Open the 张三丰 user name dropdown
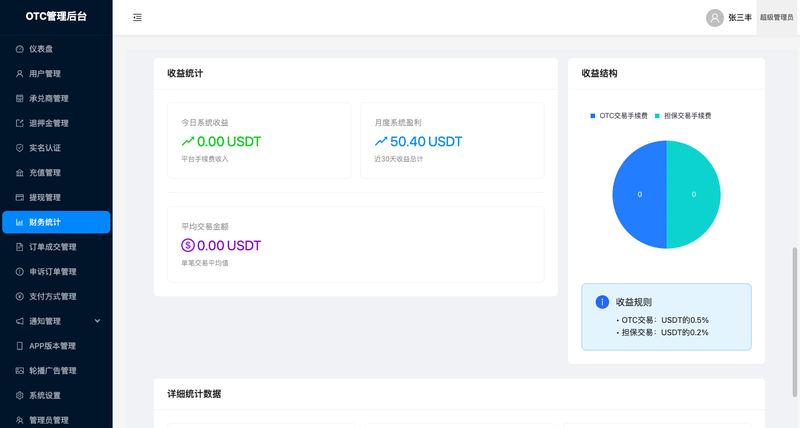This screenshot has height=428, width=800. 740,18
